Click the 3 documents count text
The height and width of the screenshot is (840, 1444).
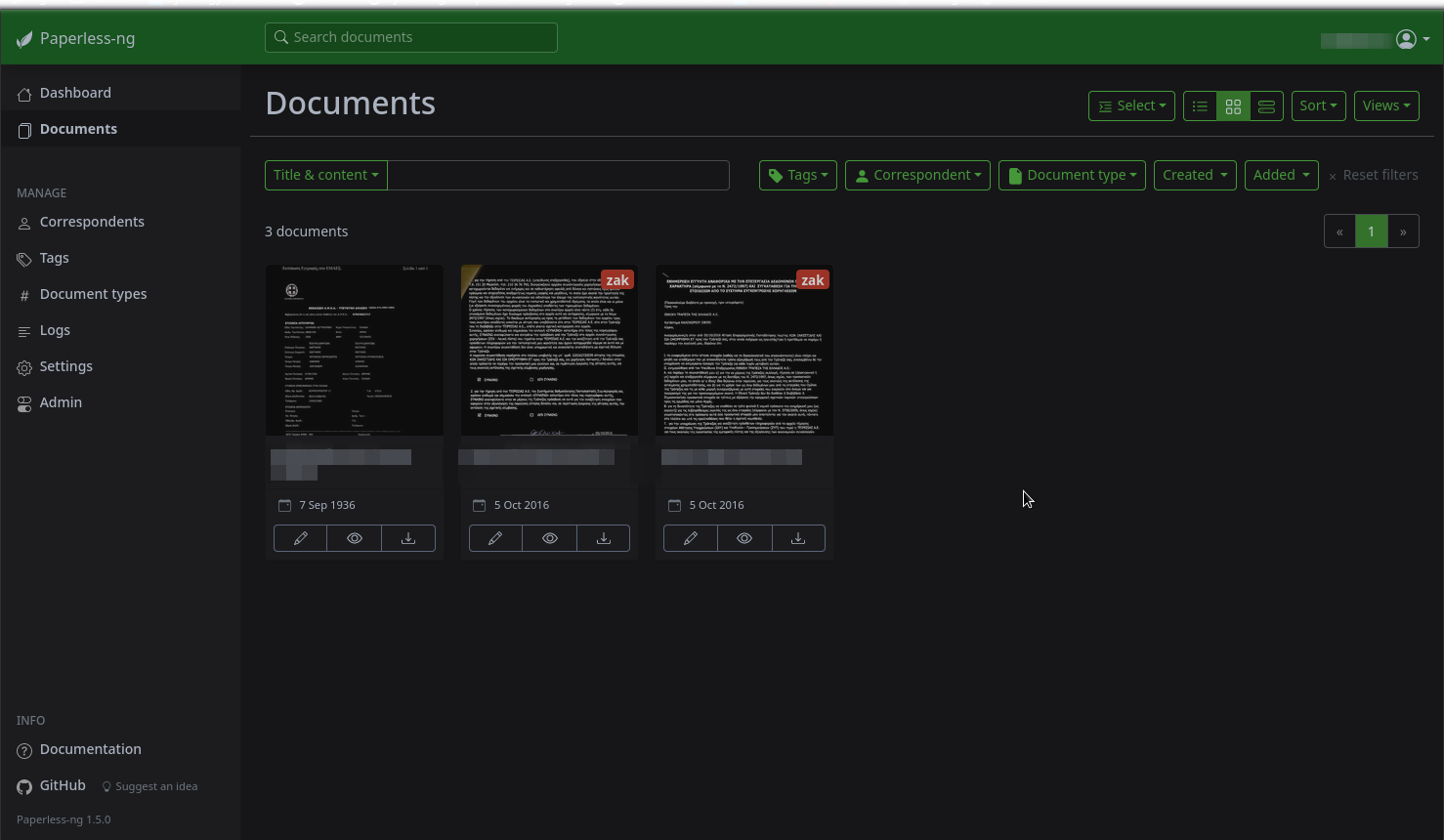[307, 231]
